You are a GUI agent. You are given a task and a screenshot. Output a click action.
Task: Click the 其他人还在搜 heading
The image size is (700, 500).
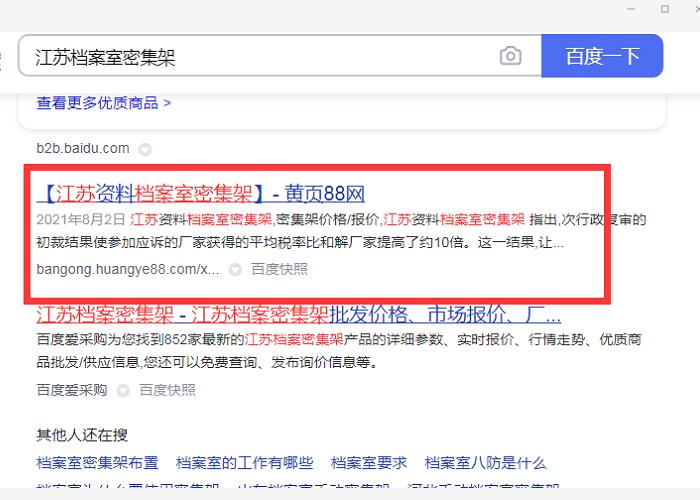click(x=82, y=435)
